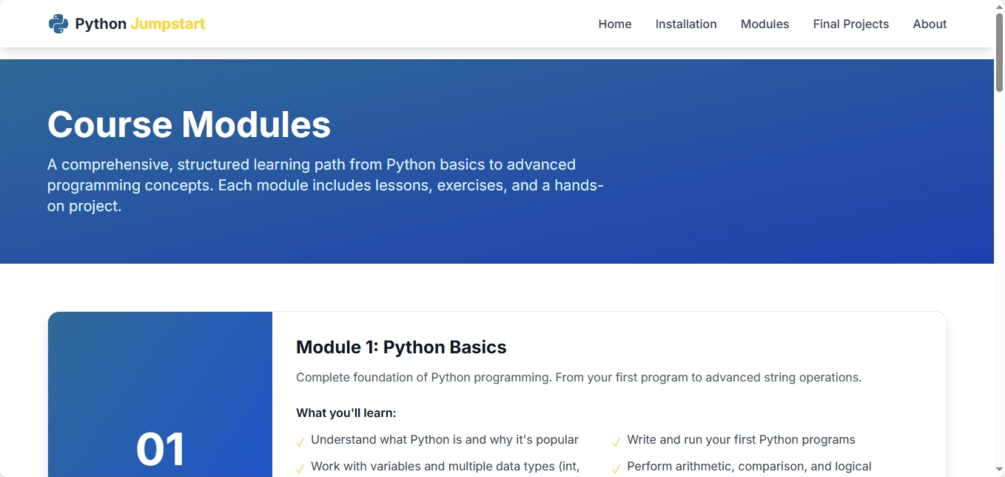Click the scrollbar up arrow

pyautogui.click(x=999, y=8)
